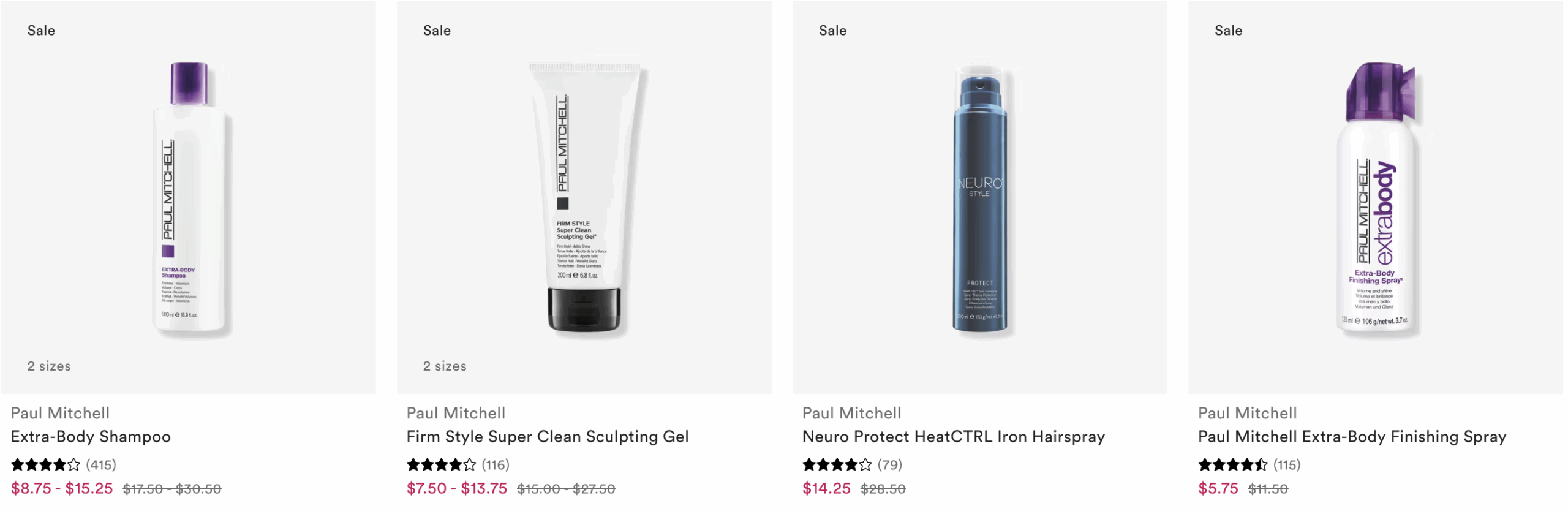Click the stars for Neuro Protect Hairspray
The height and width of the screenshot is (514, 1568).
pyautogui.click(x=837, y=465)
